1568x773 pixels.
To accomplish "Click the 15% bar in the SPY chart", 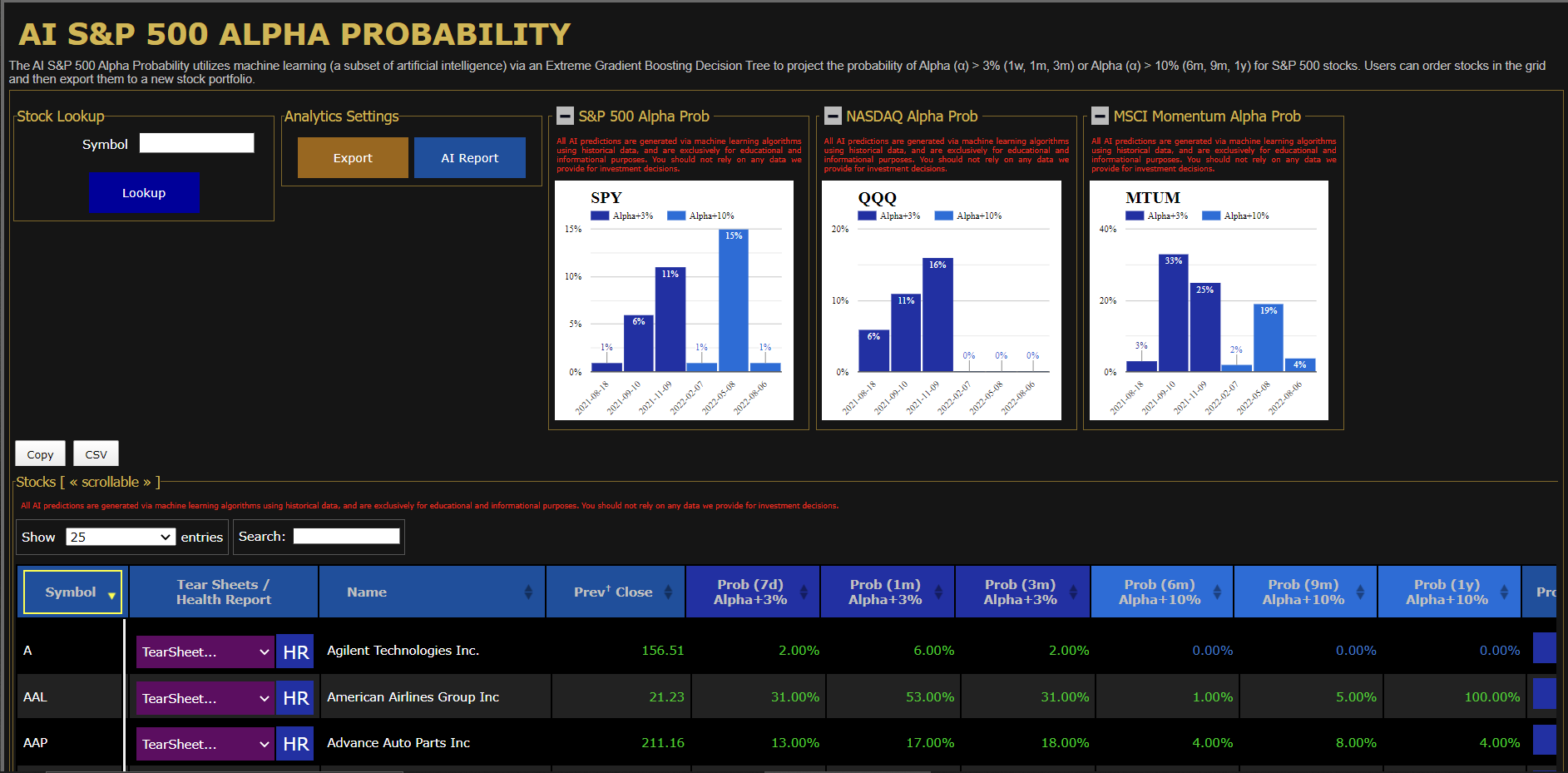I will pyautogui.click(x=733, y=300).
